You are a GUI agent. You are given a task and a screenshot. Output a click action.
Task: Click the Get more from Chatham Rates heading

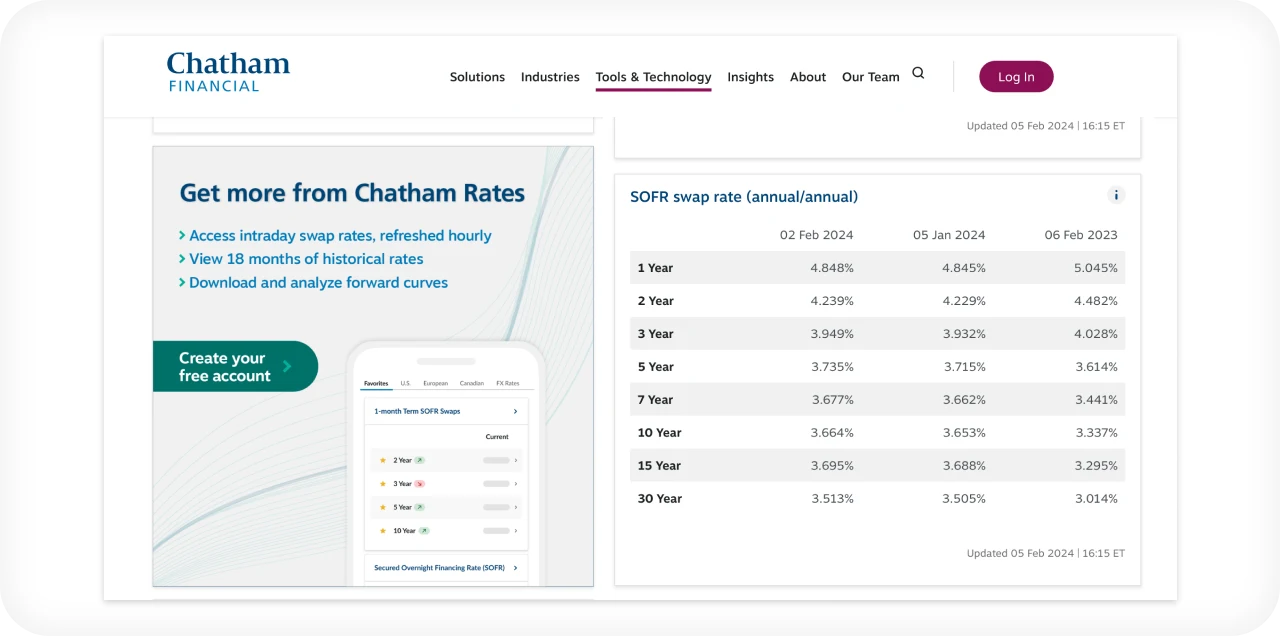point(352,193)
